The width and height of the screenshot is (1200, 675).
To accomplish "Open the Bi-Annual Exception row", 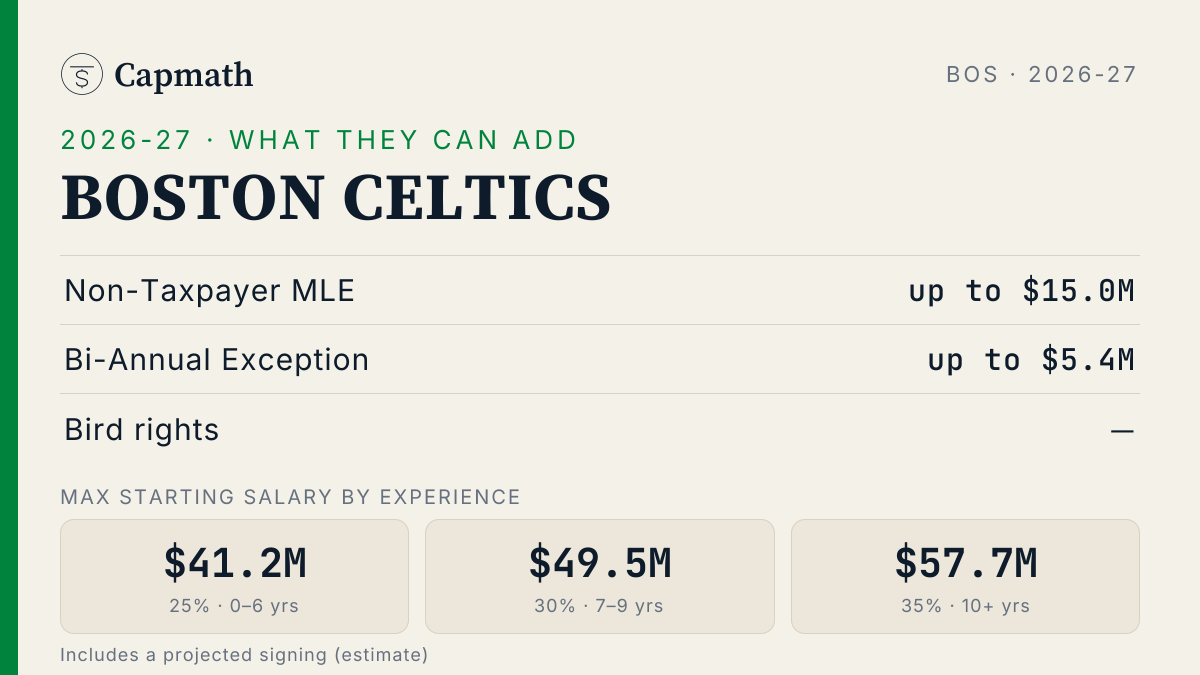I will [600, 360].
